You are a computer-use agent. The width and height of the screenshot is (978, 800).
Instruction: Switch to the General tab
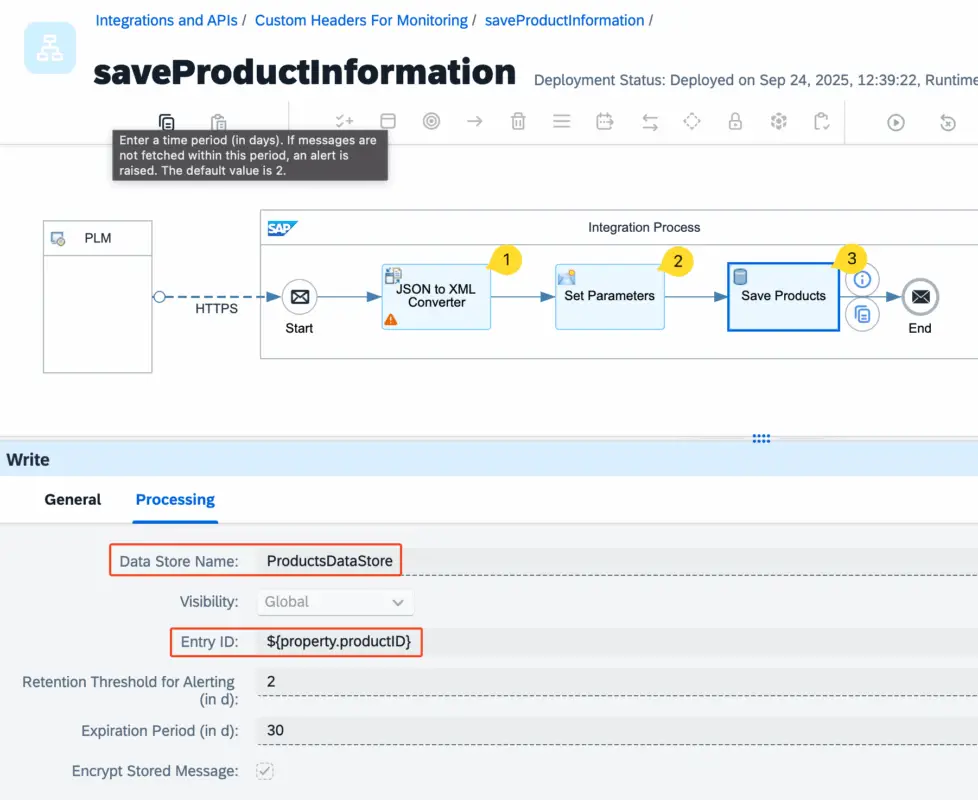[73, 500]
